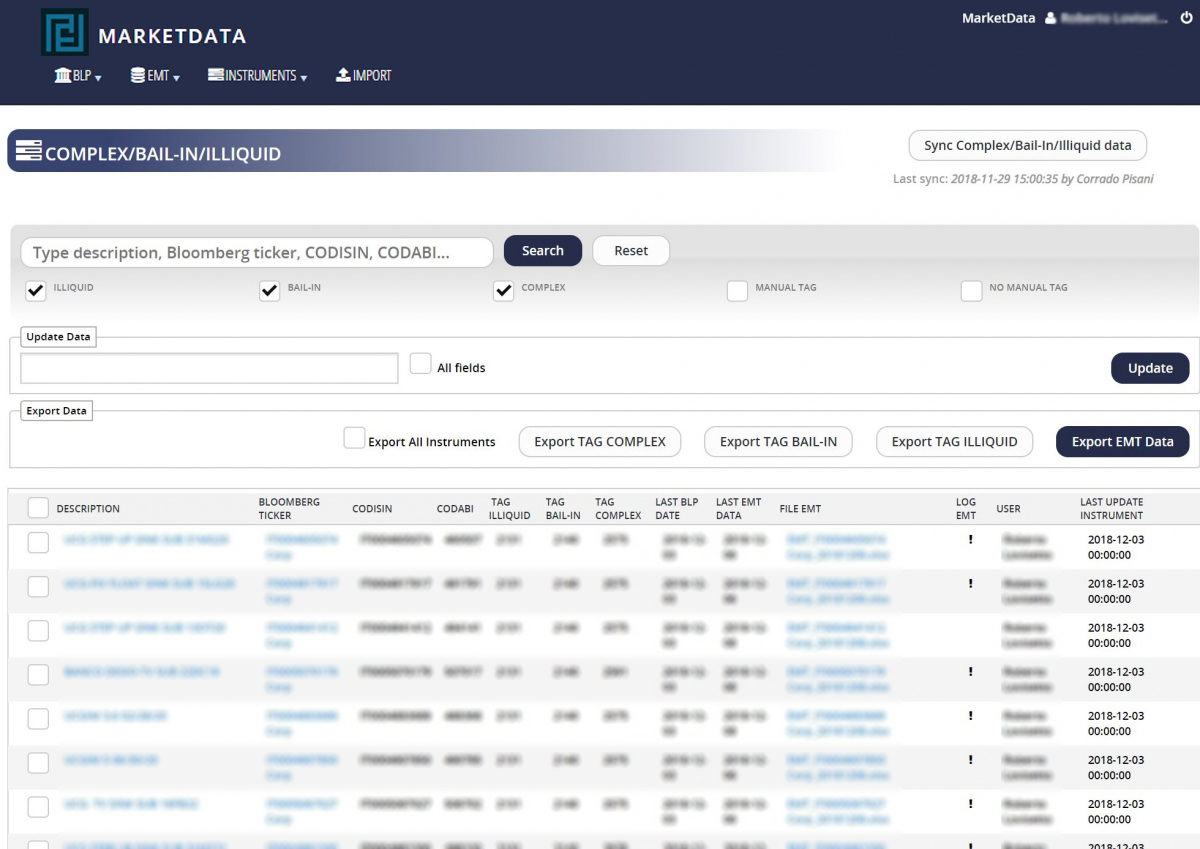Click the FILE EMT column header
The width and height of the screenshot is (1200, 849).
click(800, 509)
